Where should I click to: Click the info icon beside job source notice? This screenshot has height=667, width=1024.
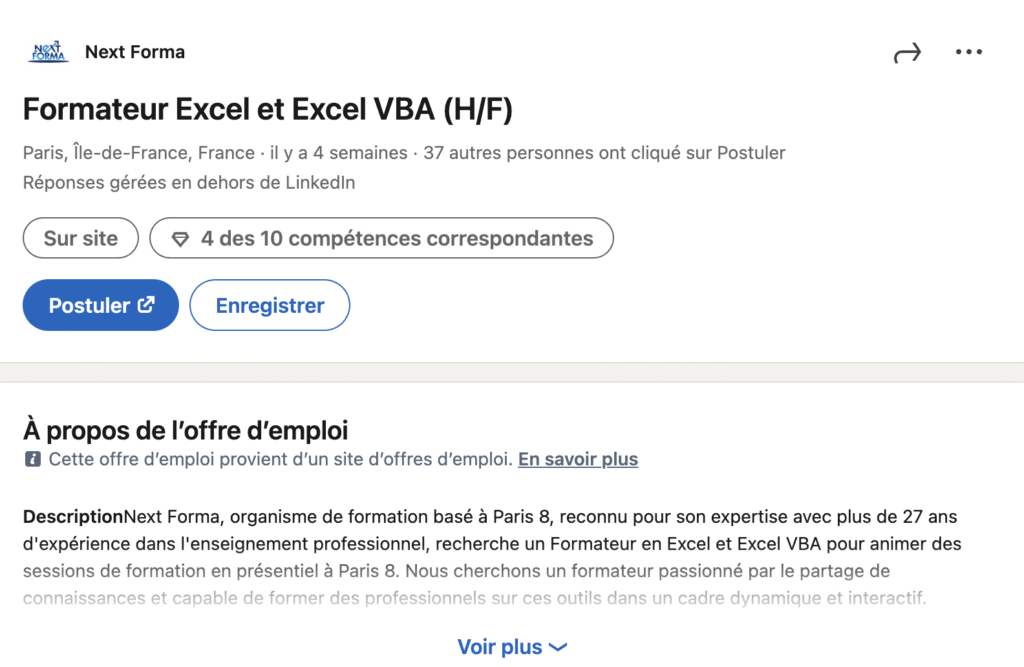point(33,459)
